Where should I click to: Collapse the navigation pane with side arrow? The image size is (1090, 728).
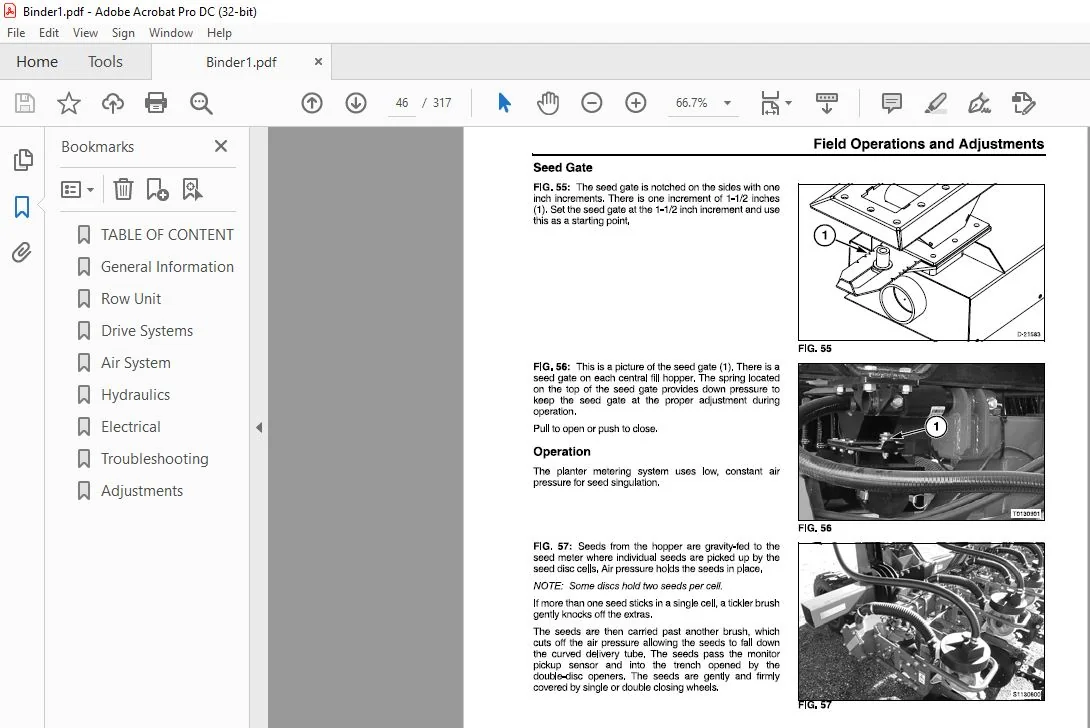pos(259,427)
